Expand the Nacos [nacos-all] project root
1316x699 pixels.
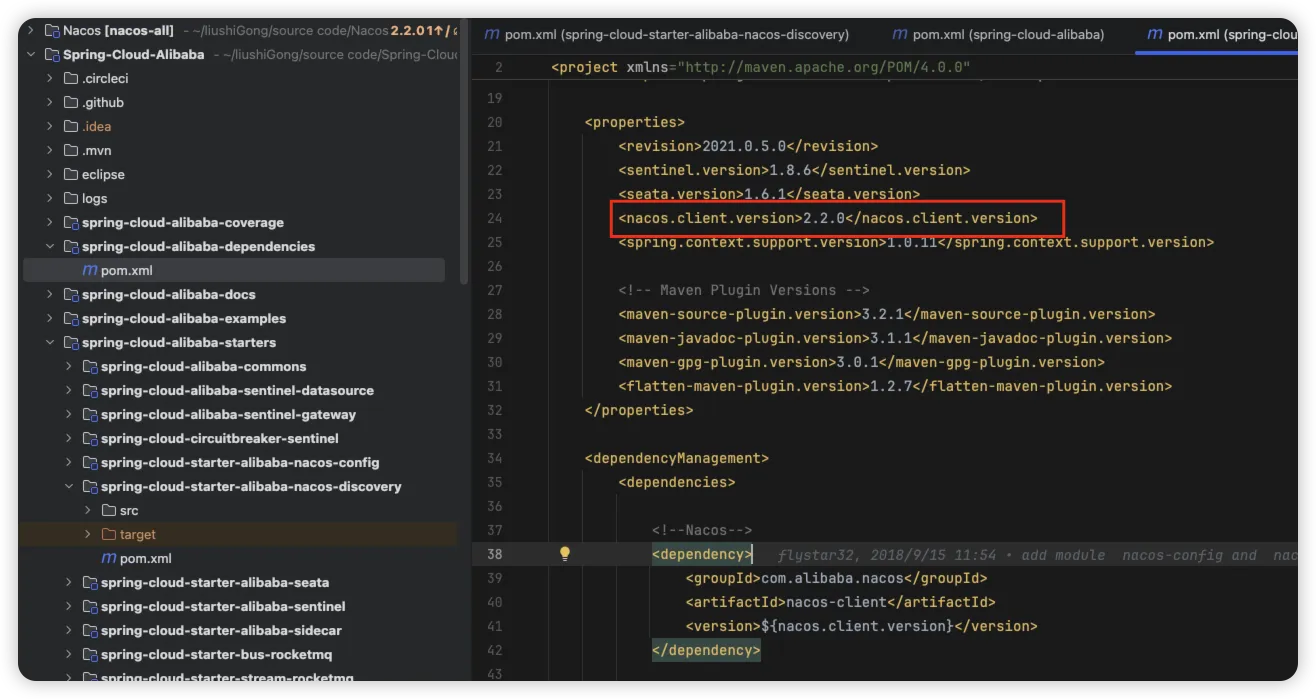(31, 31)
